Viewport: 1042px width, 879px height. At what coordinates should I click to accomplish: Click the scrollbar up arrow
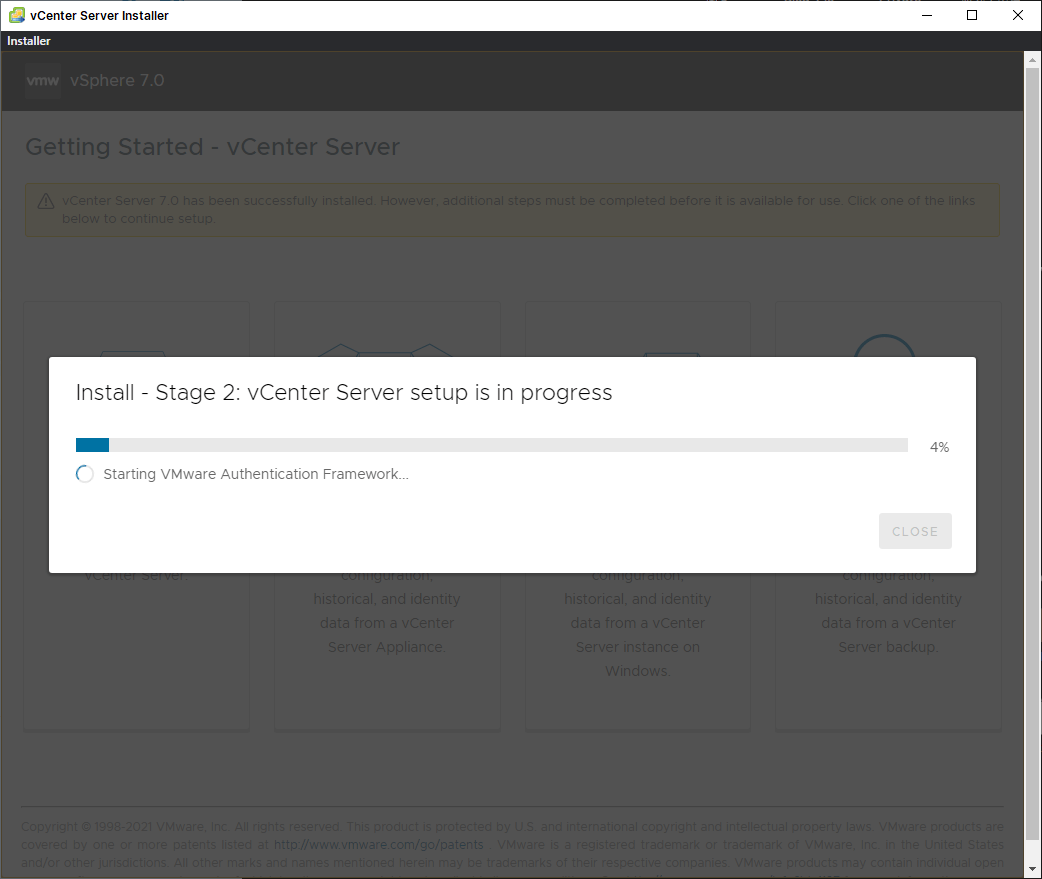(x=1033, y=61)
